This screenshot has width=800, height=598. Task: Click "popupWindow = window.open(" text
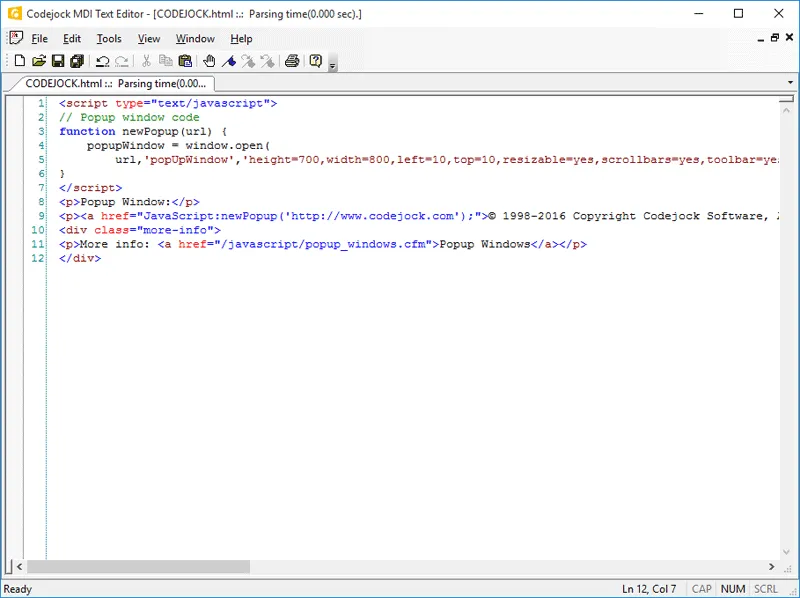(x=178, y=145)
